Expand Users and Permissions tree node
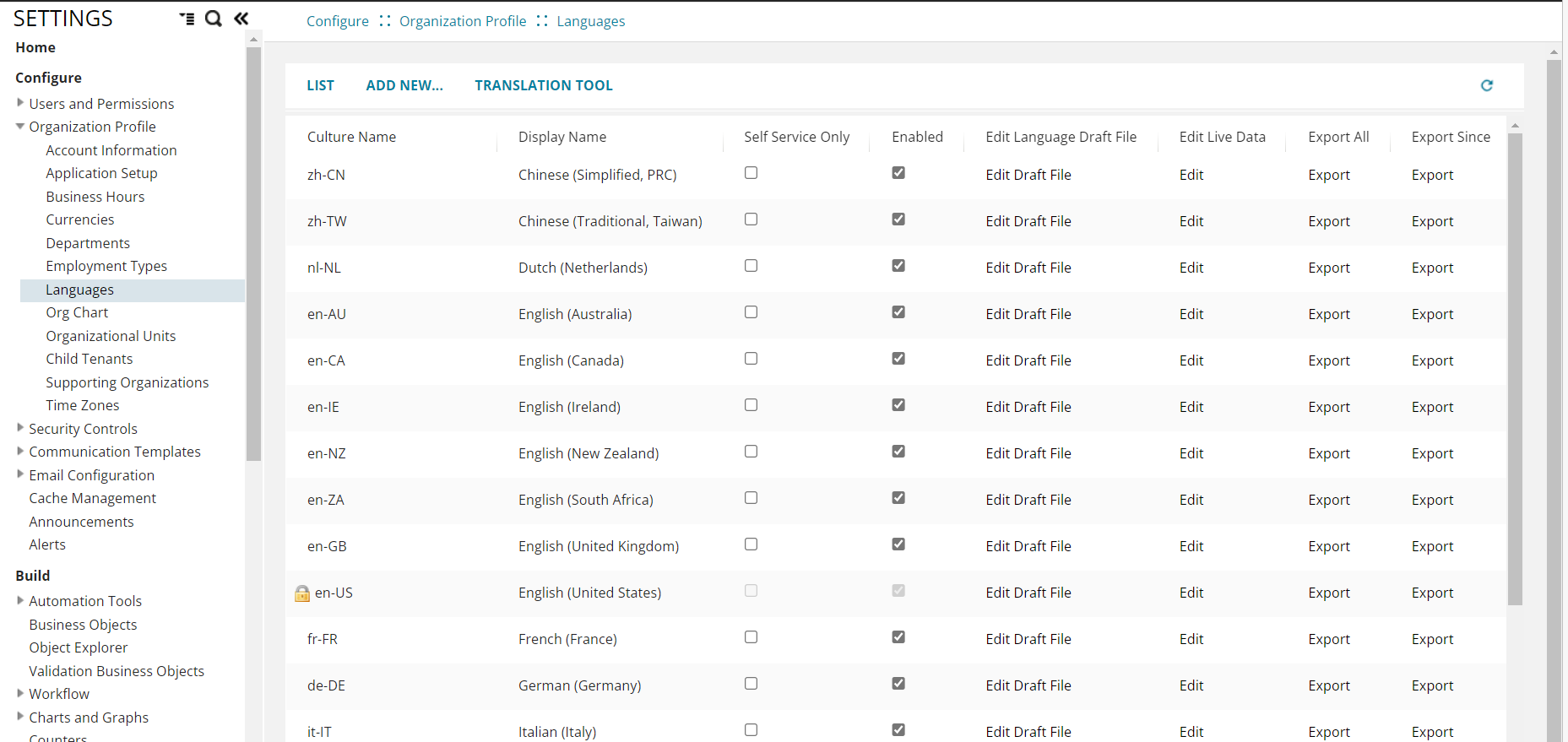This screenshot has width=1568, height=742. coord(20,103)
